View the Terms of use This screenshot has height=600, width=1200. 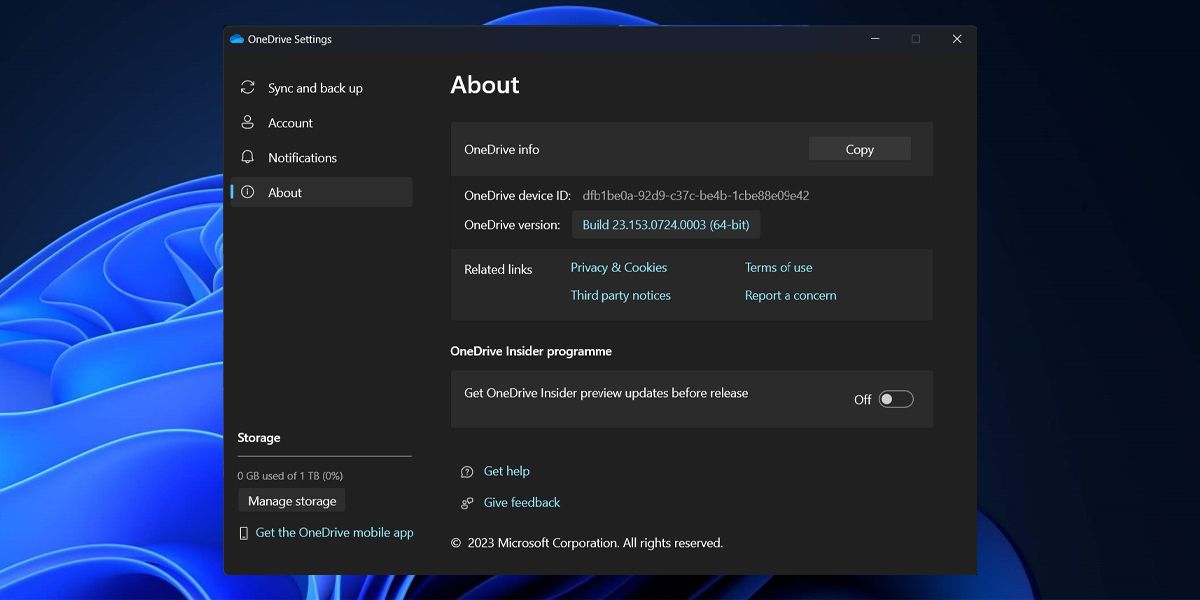coord(778,267)
